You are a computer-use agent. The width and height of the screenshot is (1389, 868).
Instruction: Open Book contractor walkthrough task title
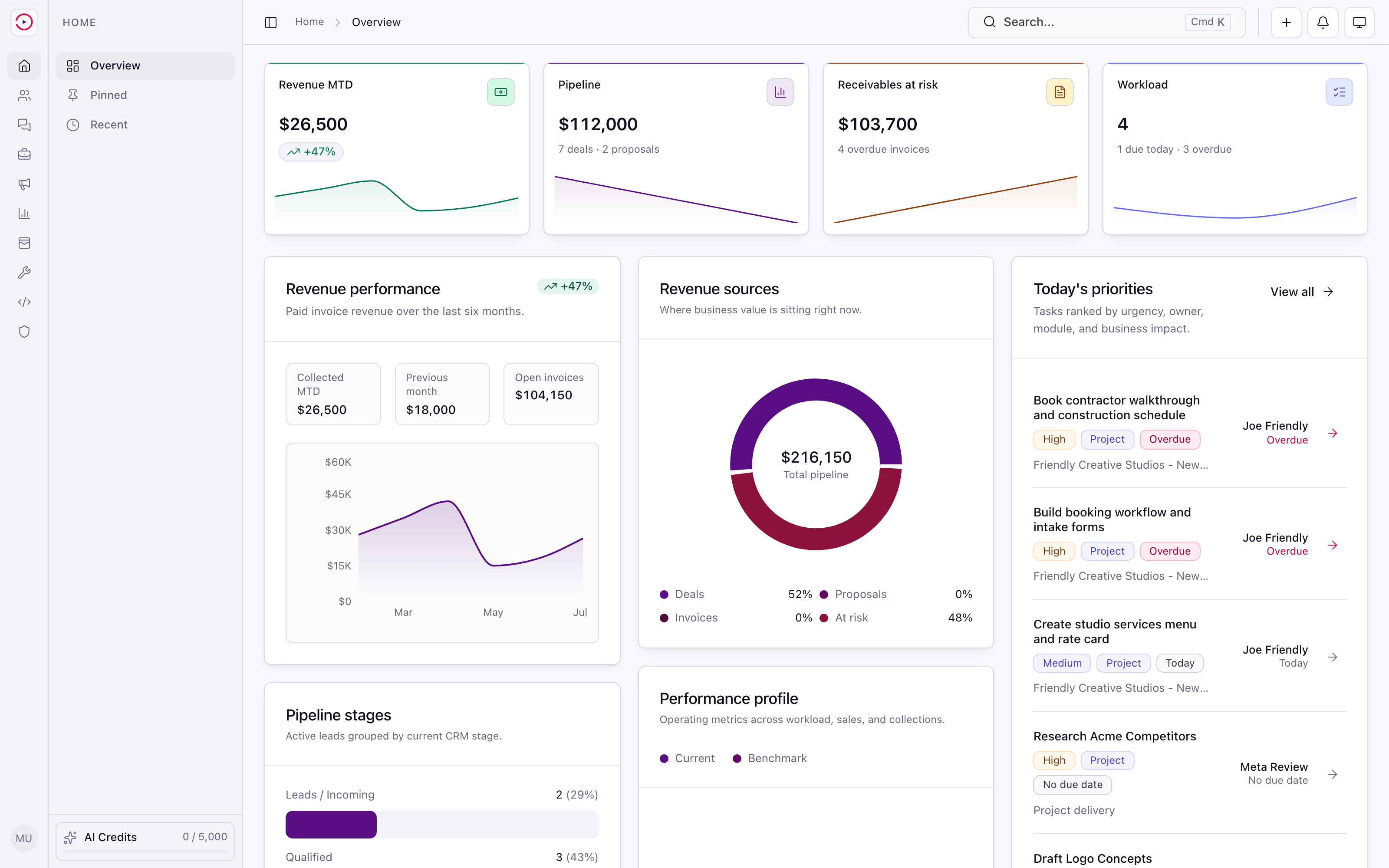pyautogui.click(x=1116, y=408)
